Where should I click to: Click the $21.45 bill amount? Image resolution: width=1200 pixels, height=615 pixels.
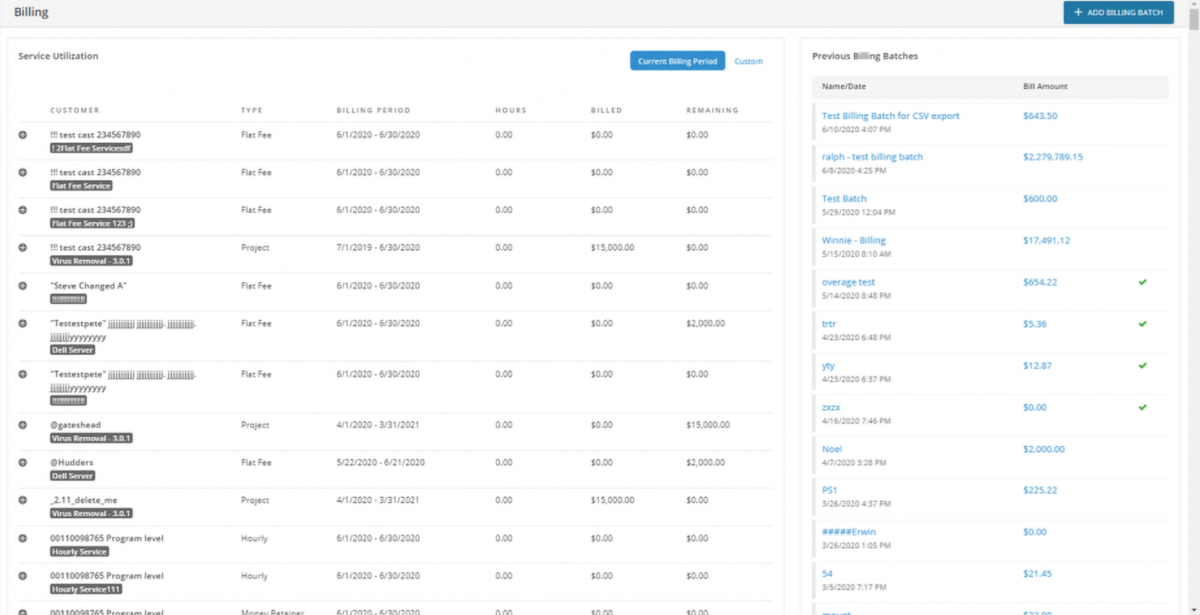pos(1038,574)
